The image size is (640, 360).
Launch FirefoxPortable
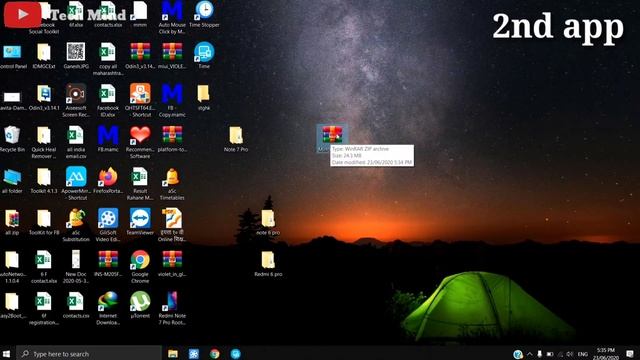pyautogui.click(x=108, y=181)
